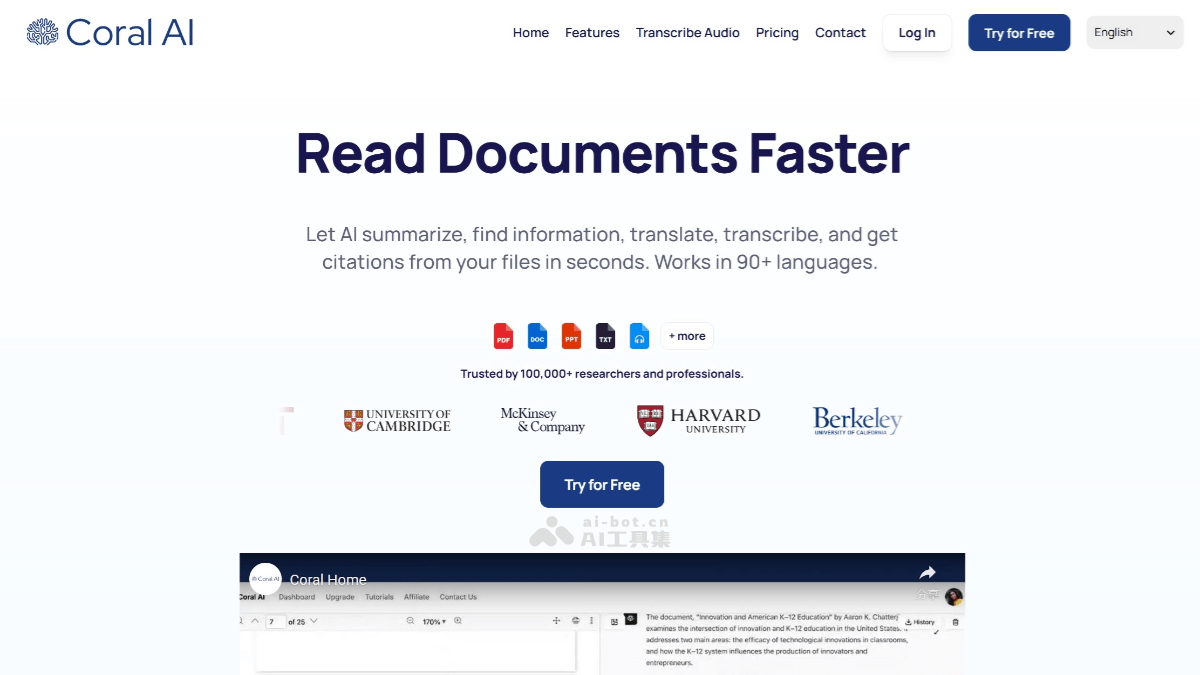The image size is (1200, 675).
Task: Click the video share arrow icon
Action: pyautogui.click(x=927, y=573)
